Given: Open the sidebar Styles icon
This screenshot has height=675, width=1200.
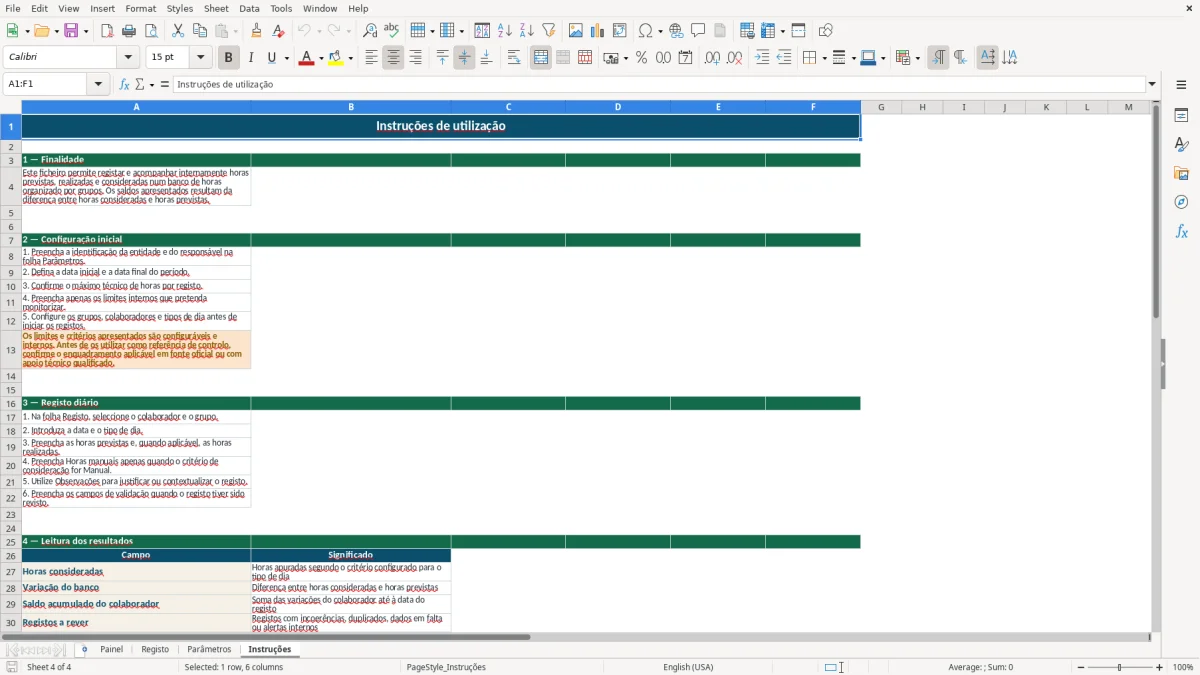Looking at the screenshot, I should coord(1181,145).
